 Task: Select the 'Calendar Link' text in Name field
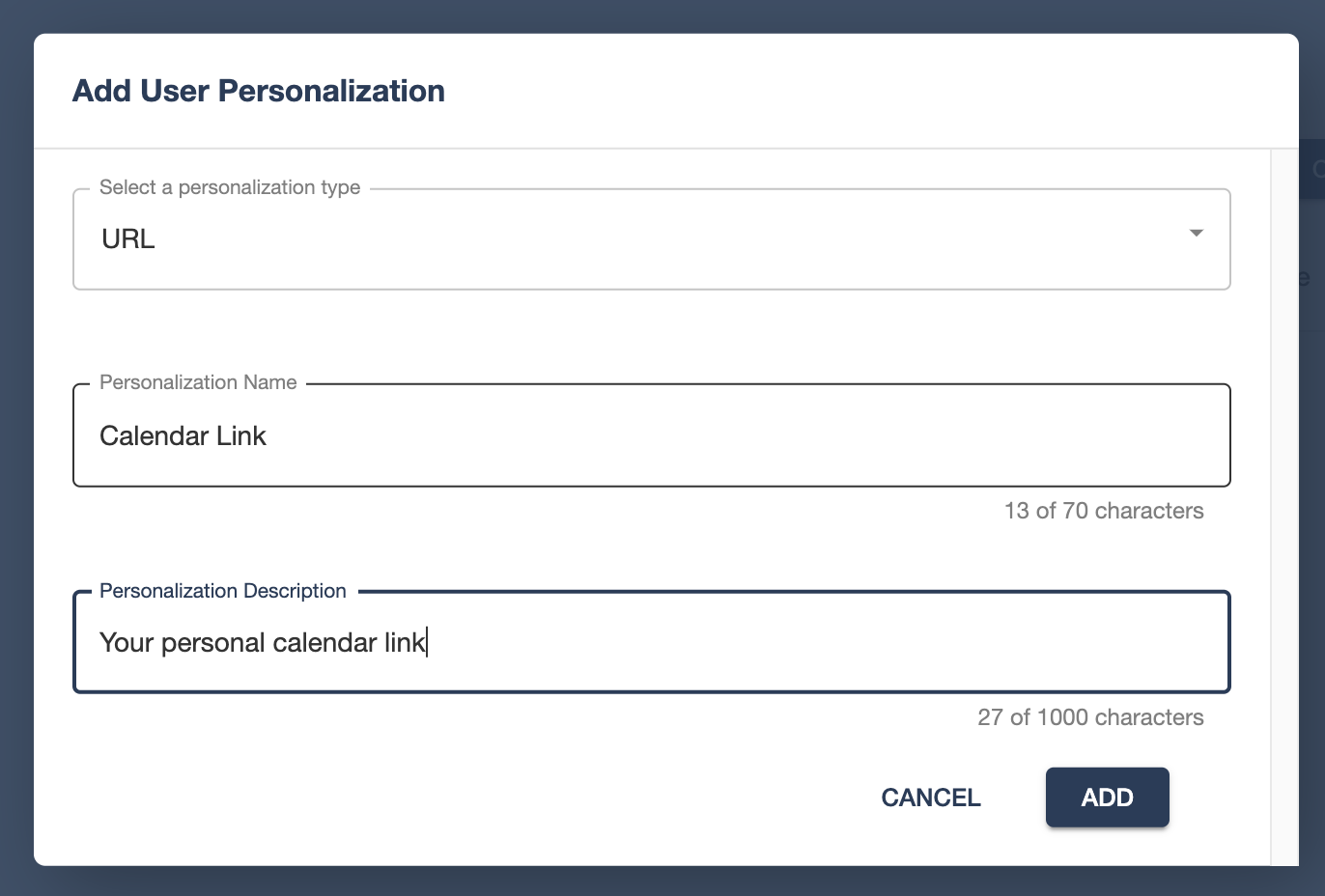pos(183,435)
